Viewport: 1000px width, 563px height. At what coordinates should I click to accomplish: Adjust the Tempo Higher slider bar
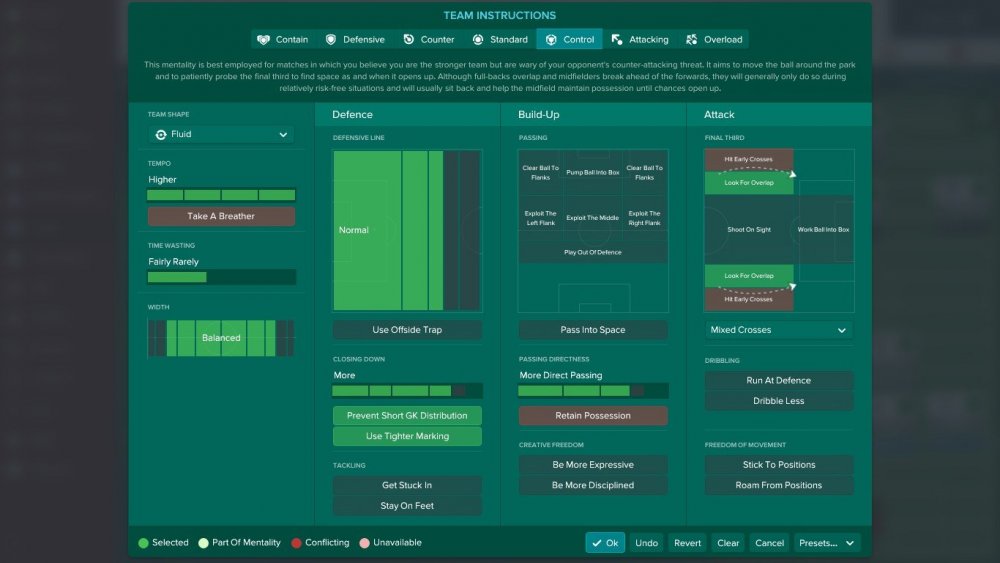(x=221, y=195)
